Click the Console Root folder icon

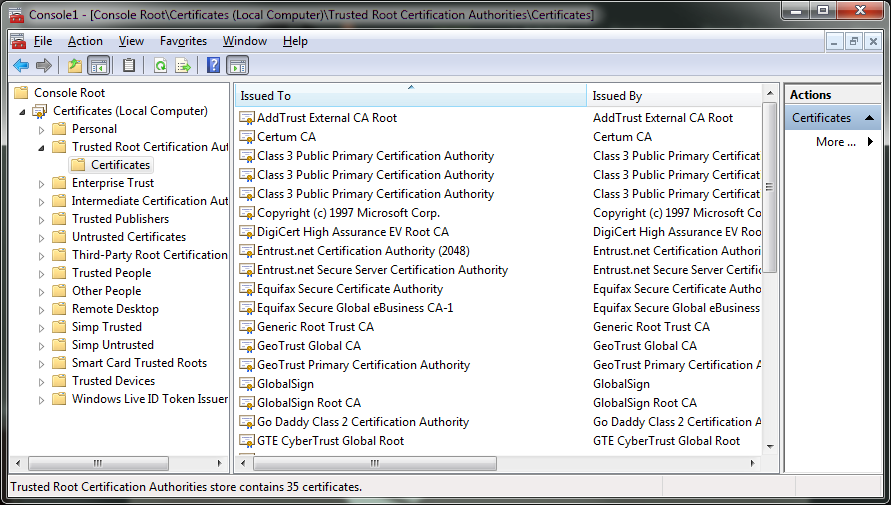[x=21, y=93]
